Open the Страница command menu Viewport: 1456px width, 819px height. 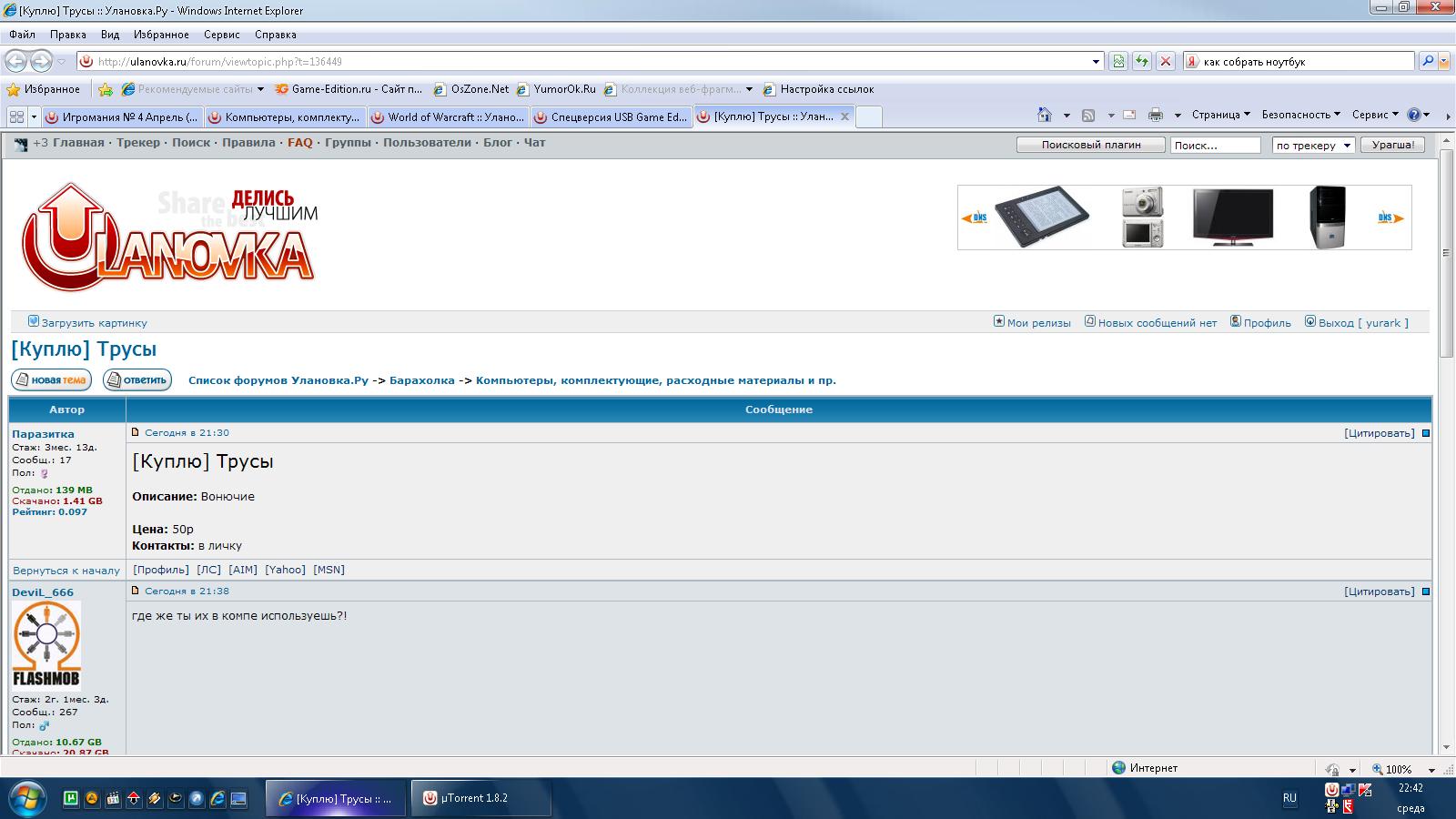(x=1220, y=115)
